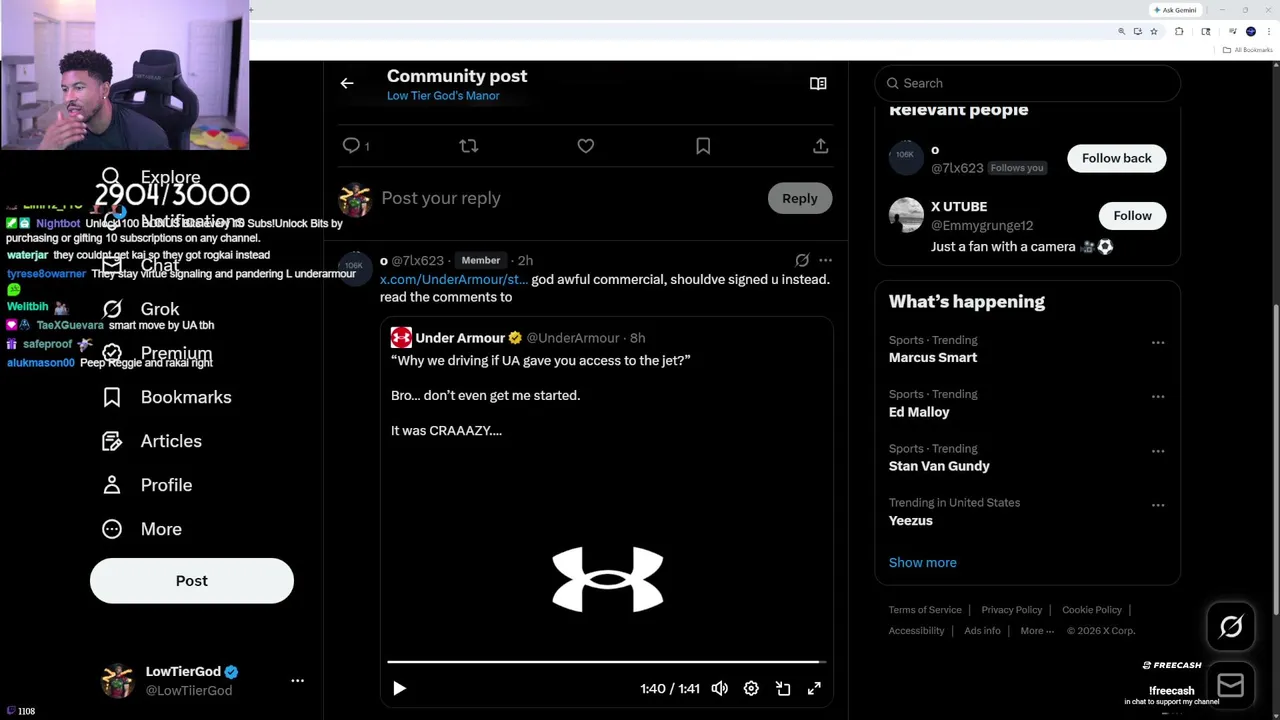This screenshot has width=1280, height=720.
Task: Open LowTierGod account menu dots
Action: [297, 680]
